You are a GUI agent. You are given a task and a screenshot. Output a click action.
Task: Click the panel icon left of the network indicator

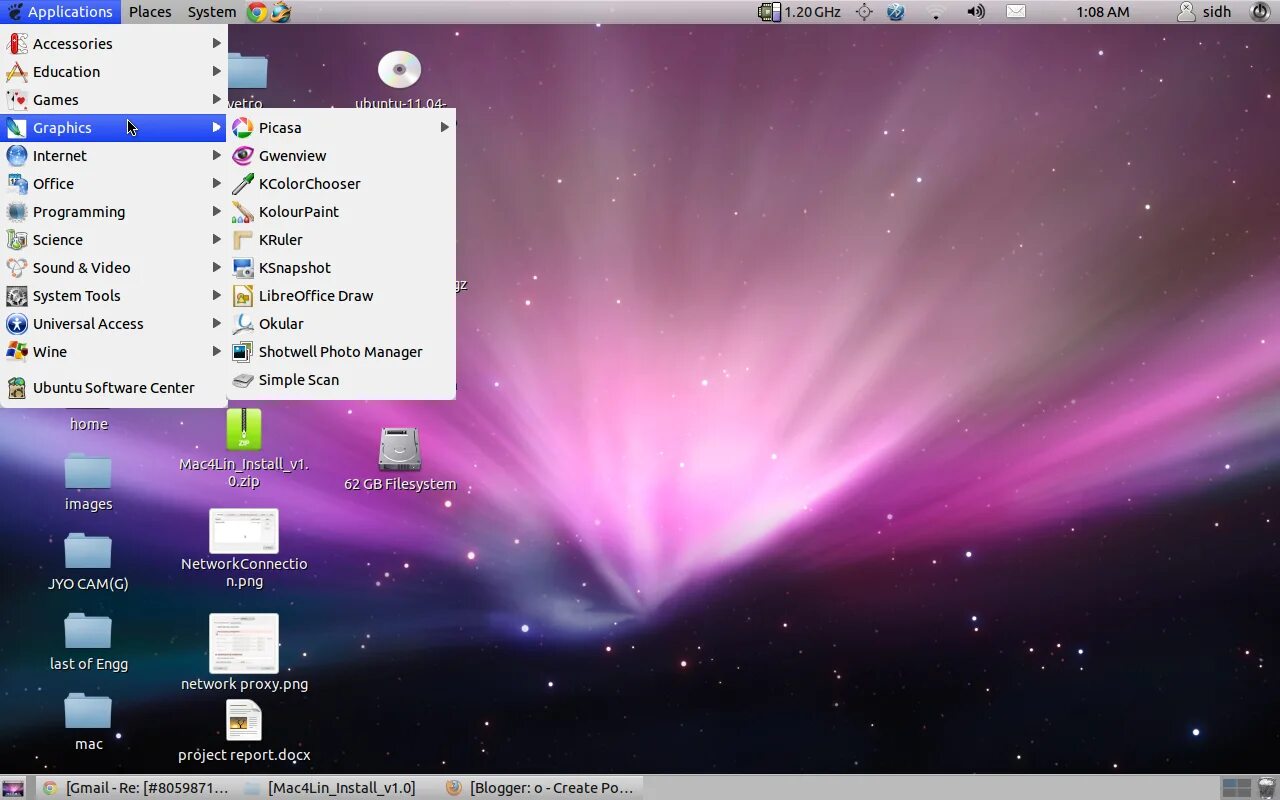[x=896, y=12]
